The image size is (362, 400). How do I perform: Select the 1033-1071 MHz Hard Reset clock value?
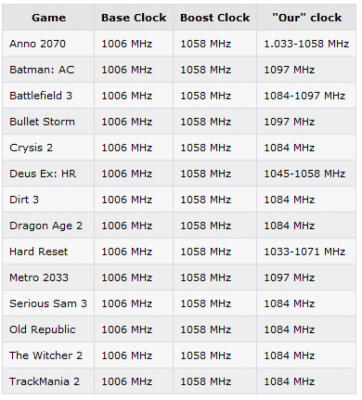click(x=304, y=252)
